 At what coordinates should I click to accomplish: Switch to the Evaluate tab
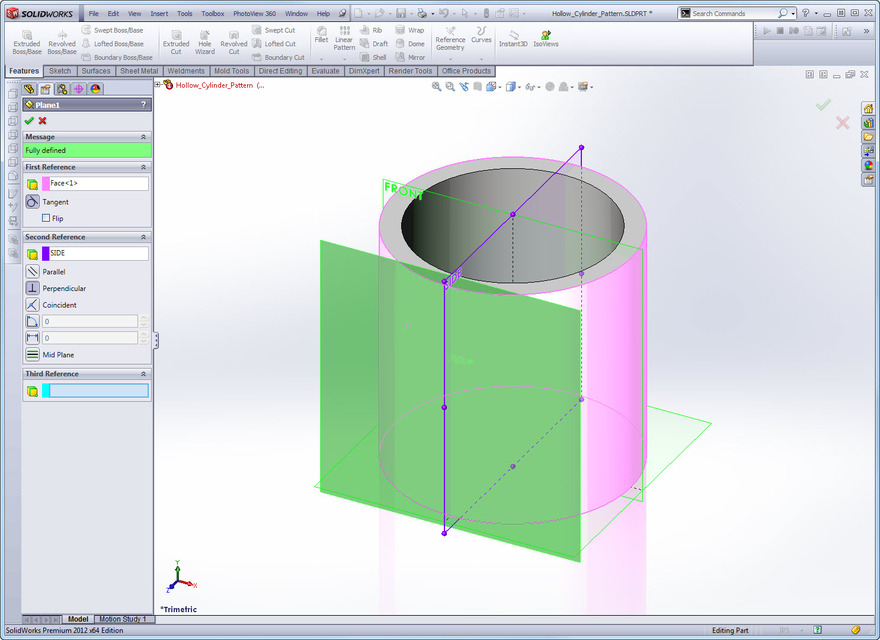point(325,71)
